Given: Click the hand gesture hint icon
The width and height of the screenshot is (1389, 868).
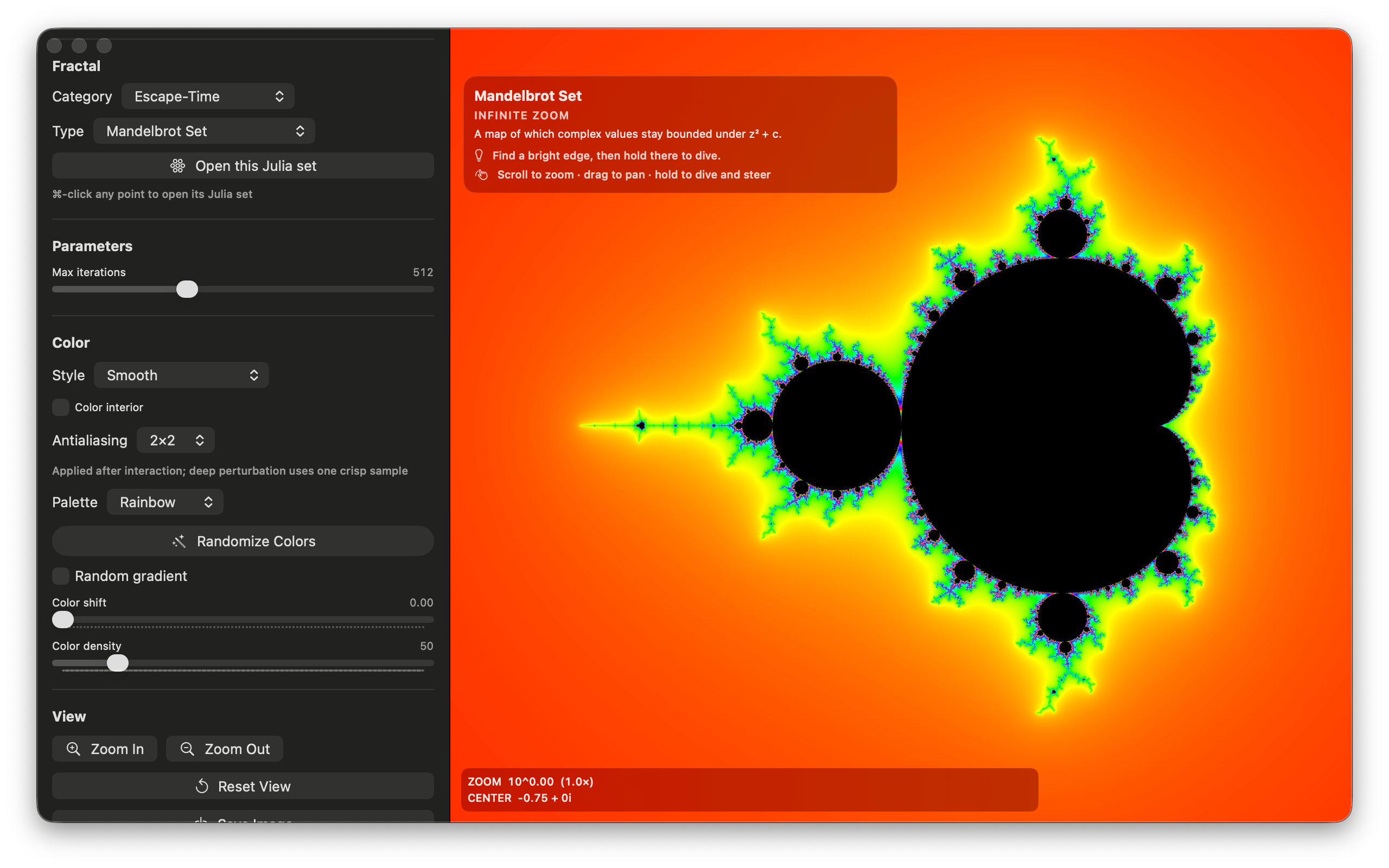Looking at the screenshot, I should pos(482,175).
